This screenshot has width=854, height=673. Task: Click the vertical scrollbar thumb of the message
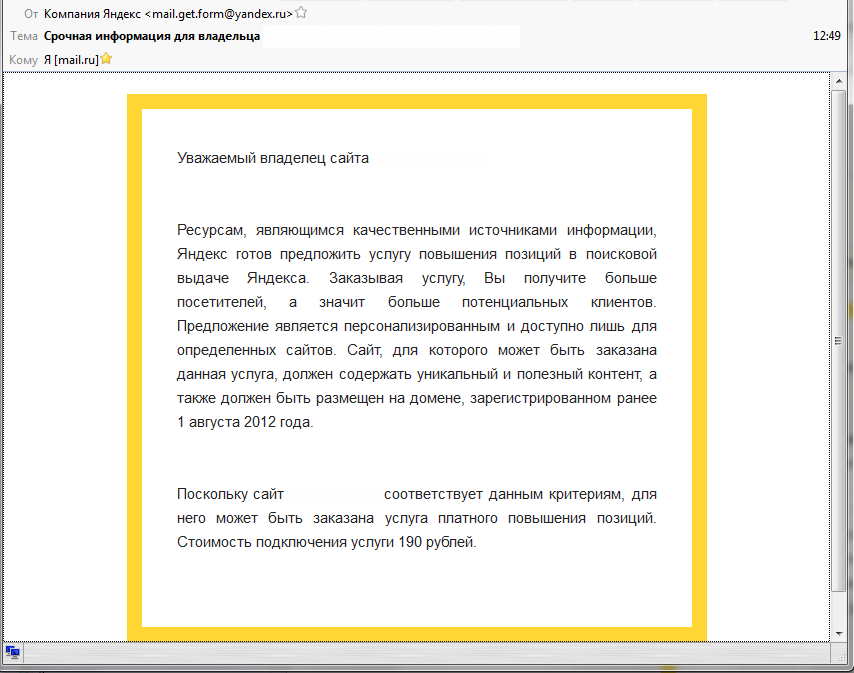click(838, 341)
